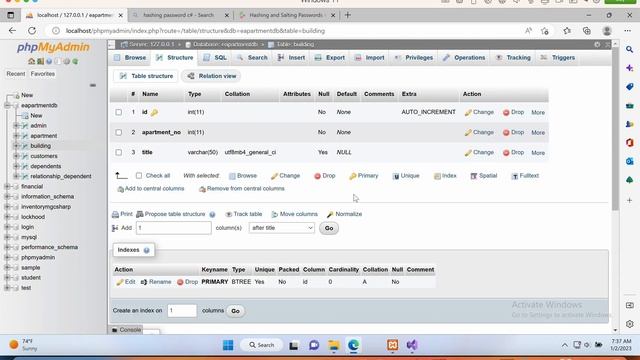This screenshot has height=360, width=640.
Task: Tick the checkbox for id column
Action: point(118,112)
